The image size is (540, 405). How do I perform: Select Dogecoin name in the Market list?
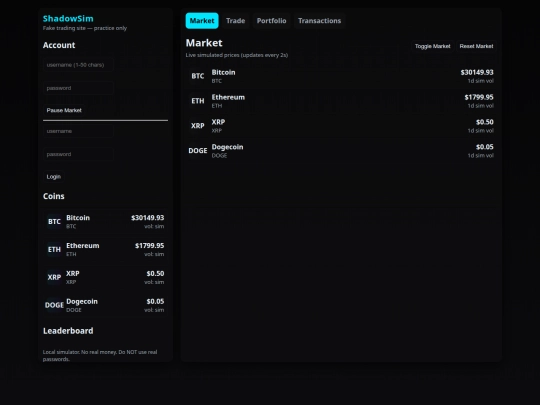[x=227, y=147]
